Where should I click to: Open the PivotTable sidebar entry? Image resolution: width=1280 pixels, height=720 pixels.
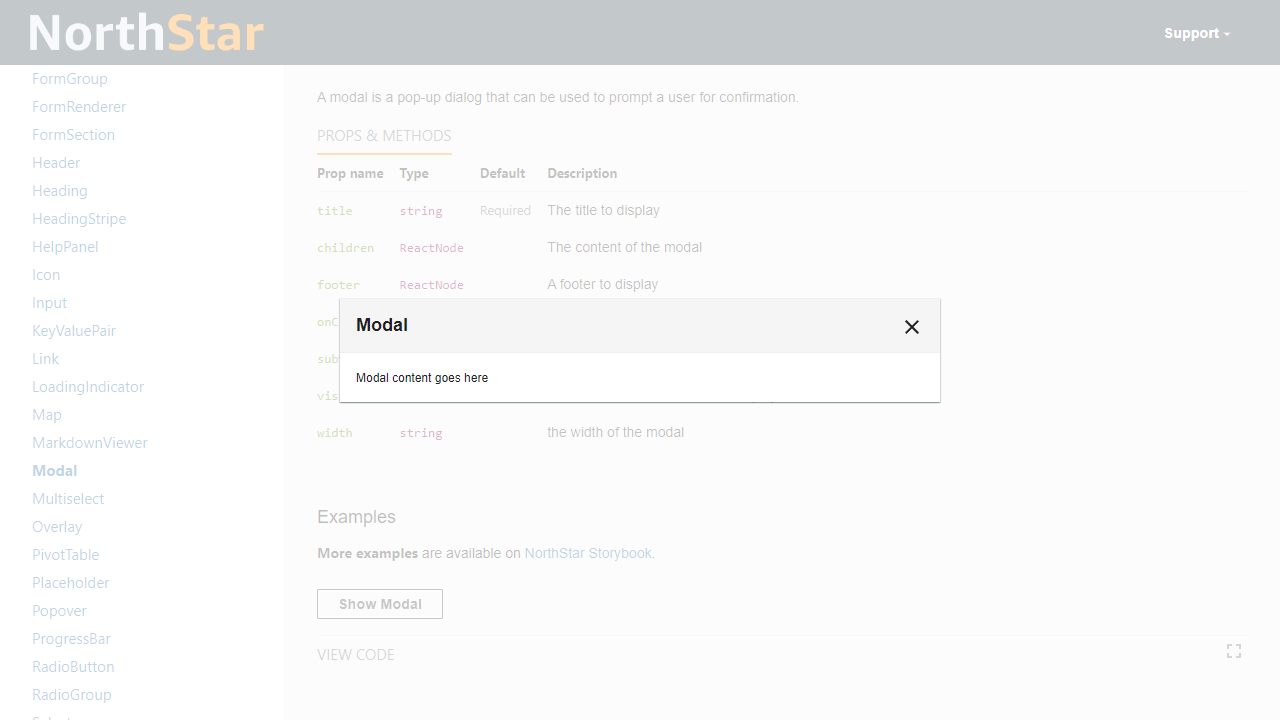(65, 555)
